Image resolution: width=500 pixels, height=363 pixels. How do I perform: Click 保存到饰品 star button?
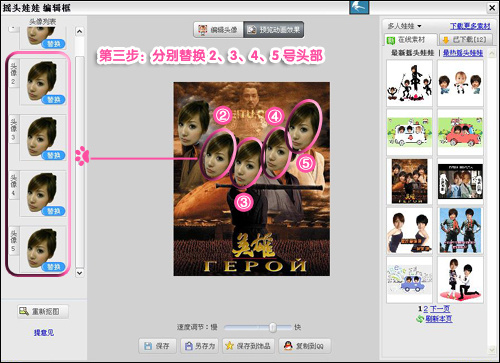(x=248, y=346)
